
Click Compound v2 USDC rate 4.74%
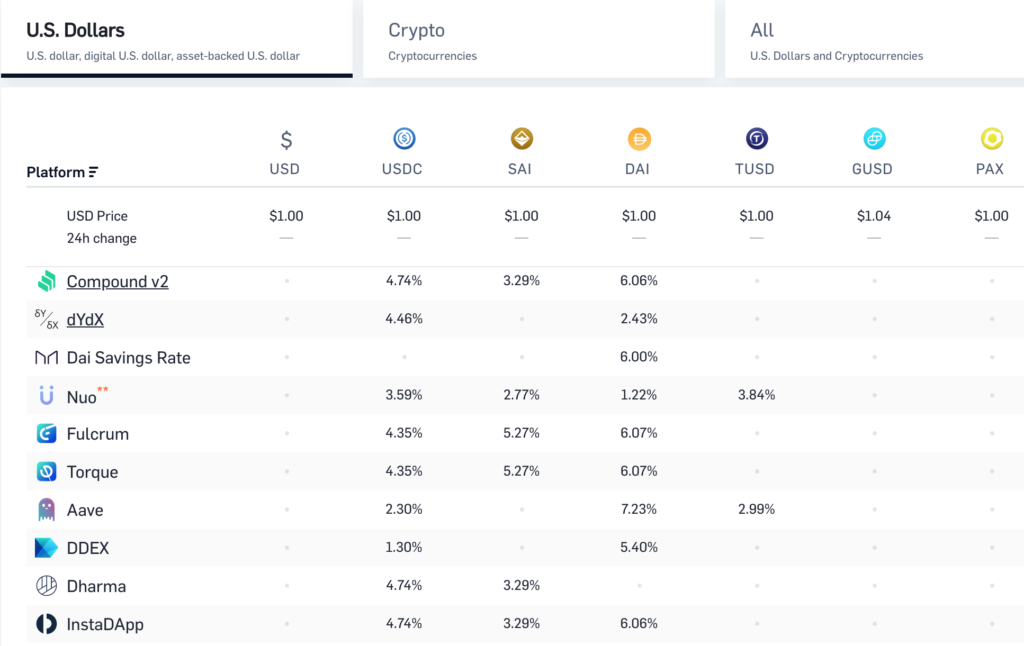pyautogui.click(x=404, y=281)
